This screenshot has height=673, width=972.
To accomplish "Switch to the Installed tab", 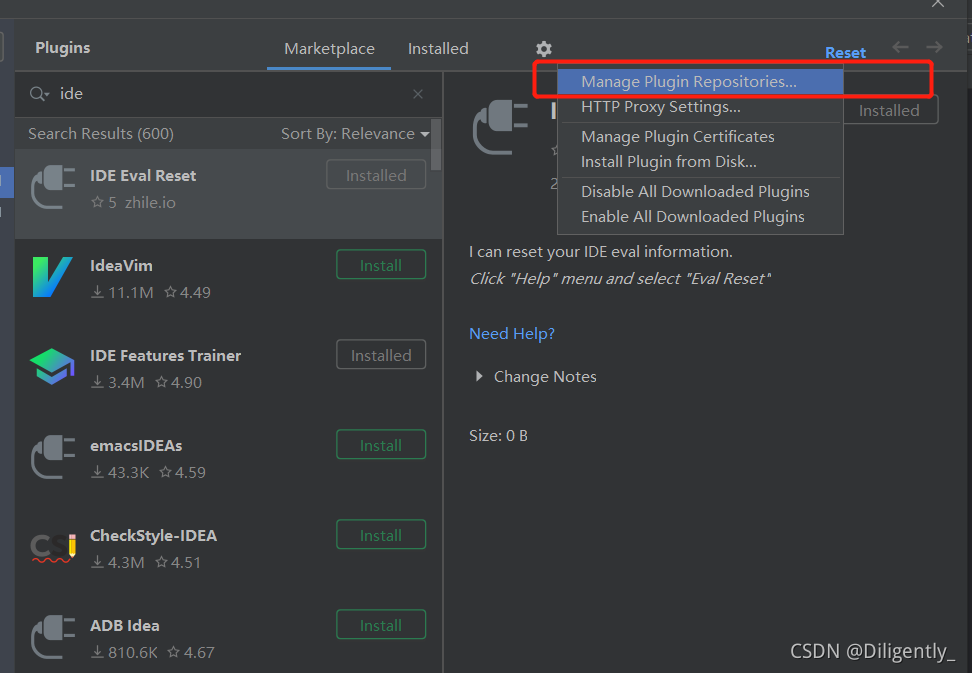I will click(x=438, y=49).
